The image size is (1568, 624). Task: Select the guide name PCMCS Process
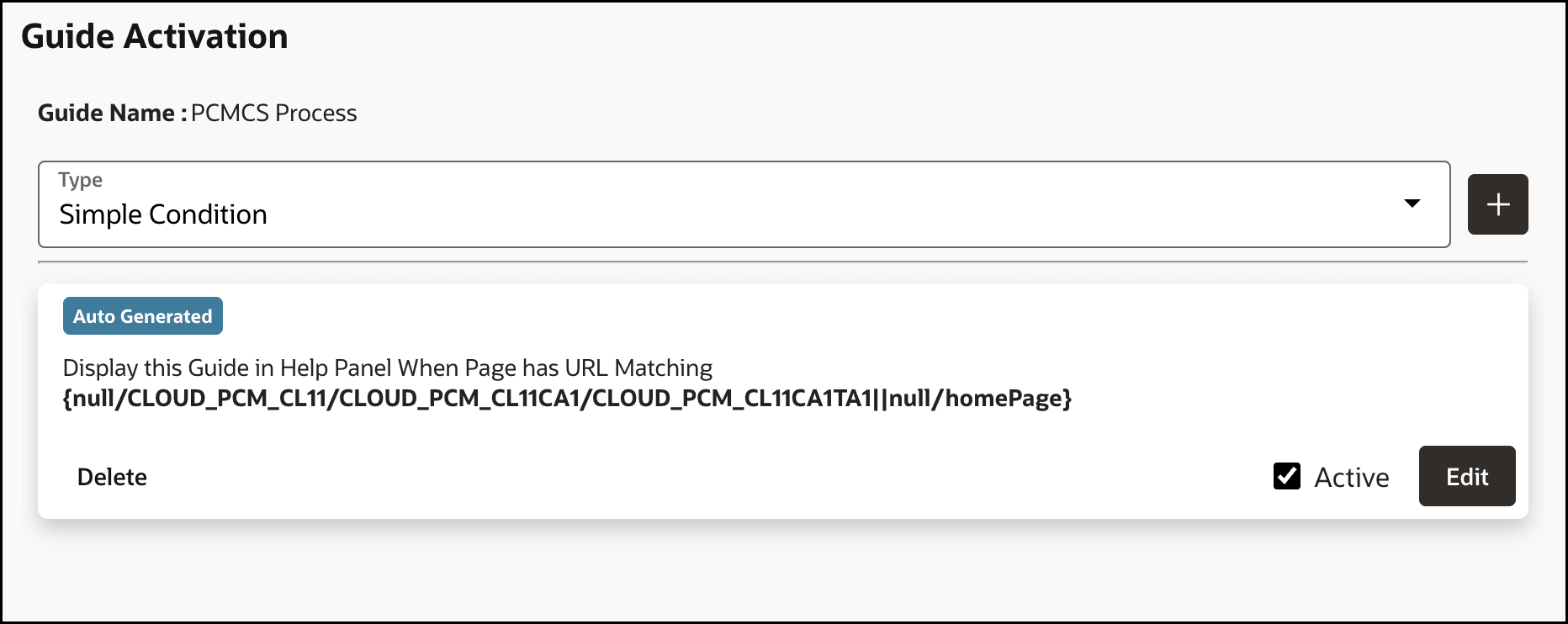coord(273,113)
